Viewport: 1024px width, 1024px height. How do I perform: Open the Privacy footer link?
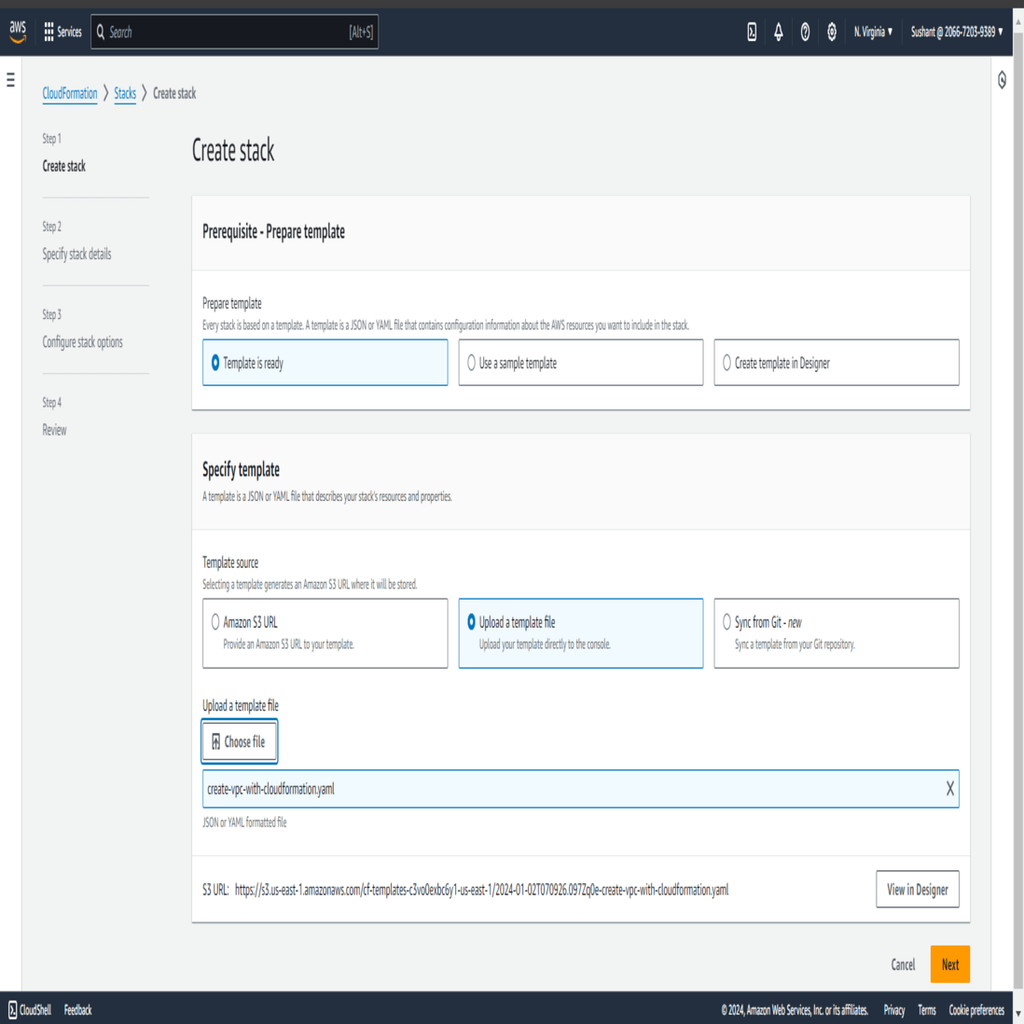[x=894, y=1010]
